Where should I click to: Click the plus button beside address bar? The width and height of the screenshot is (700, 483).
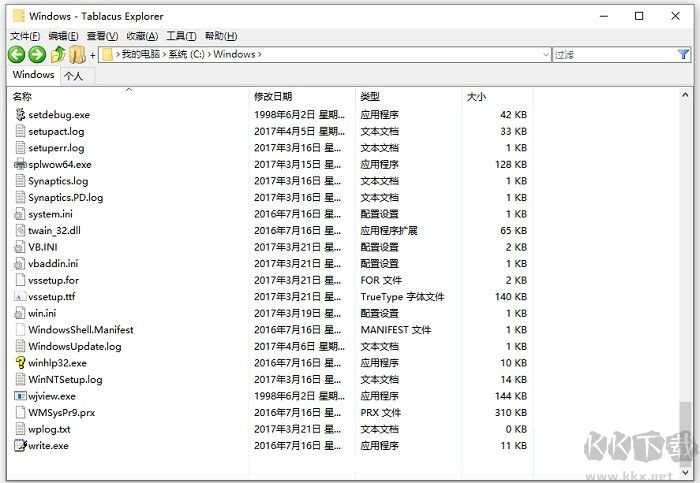tap(92, 55)
